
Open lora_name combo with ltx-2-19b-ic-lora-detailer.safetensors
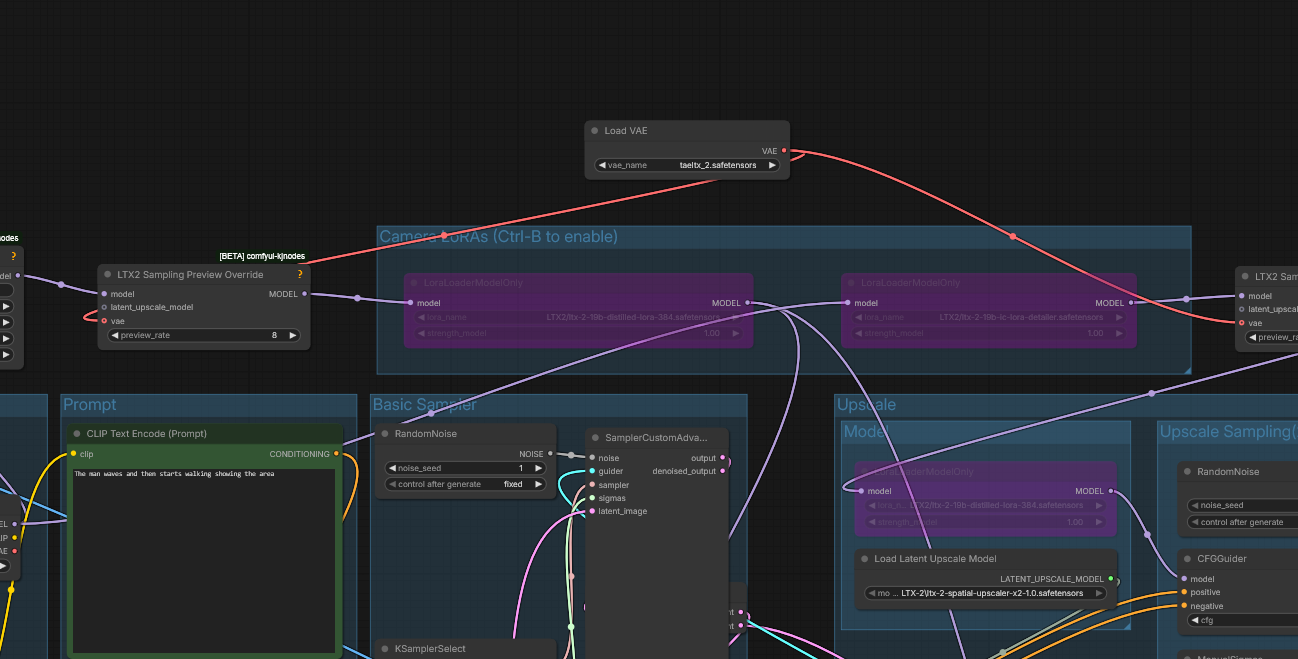pos(991,317)
